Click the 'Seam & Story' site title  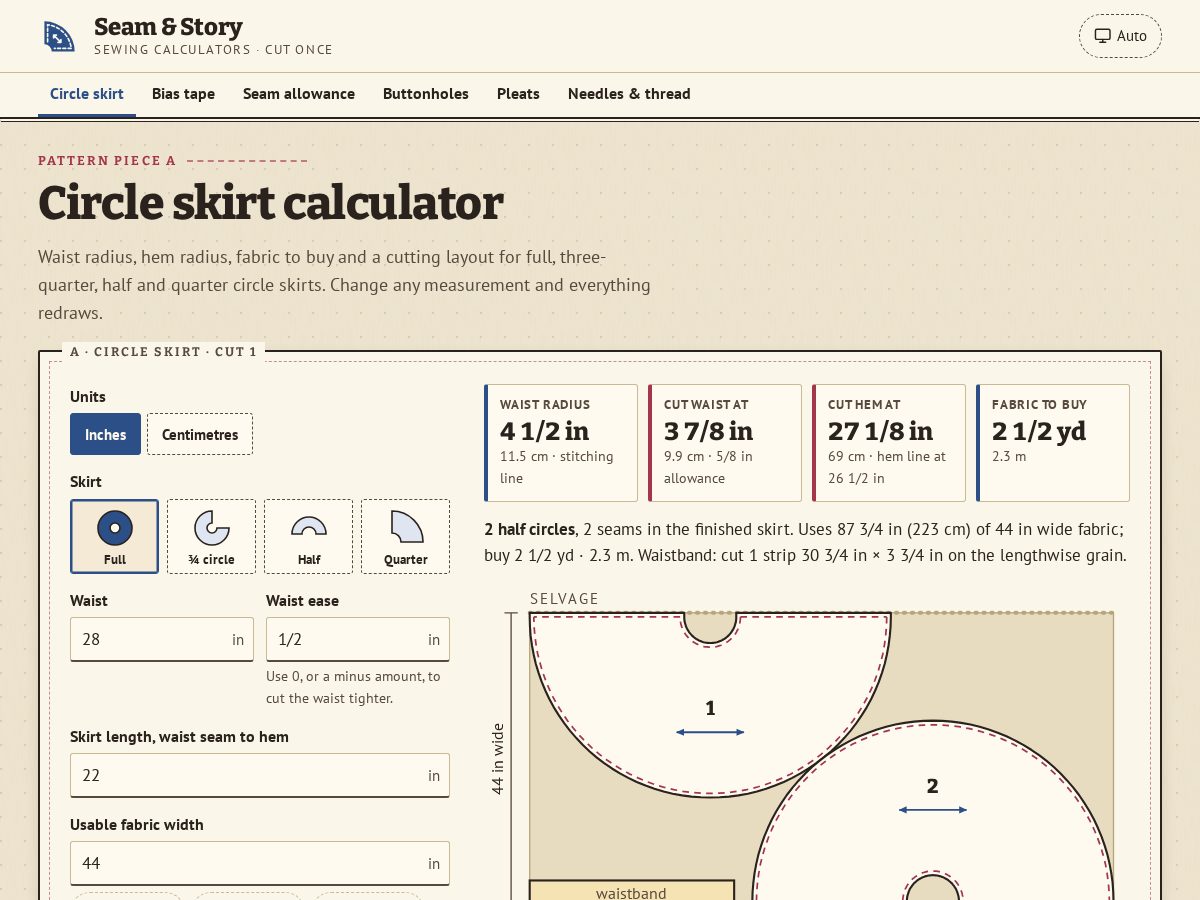(x=168, y=27)
